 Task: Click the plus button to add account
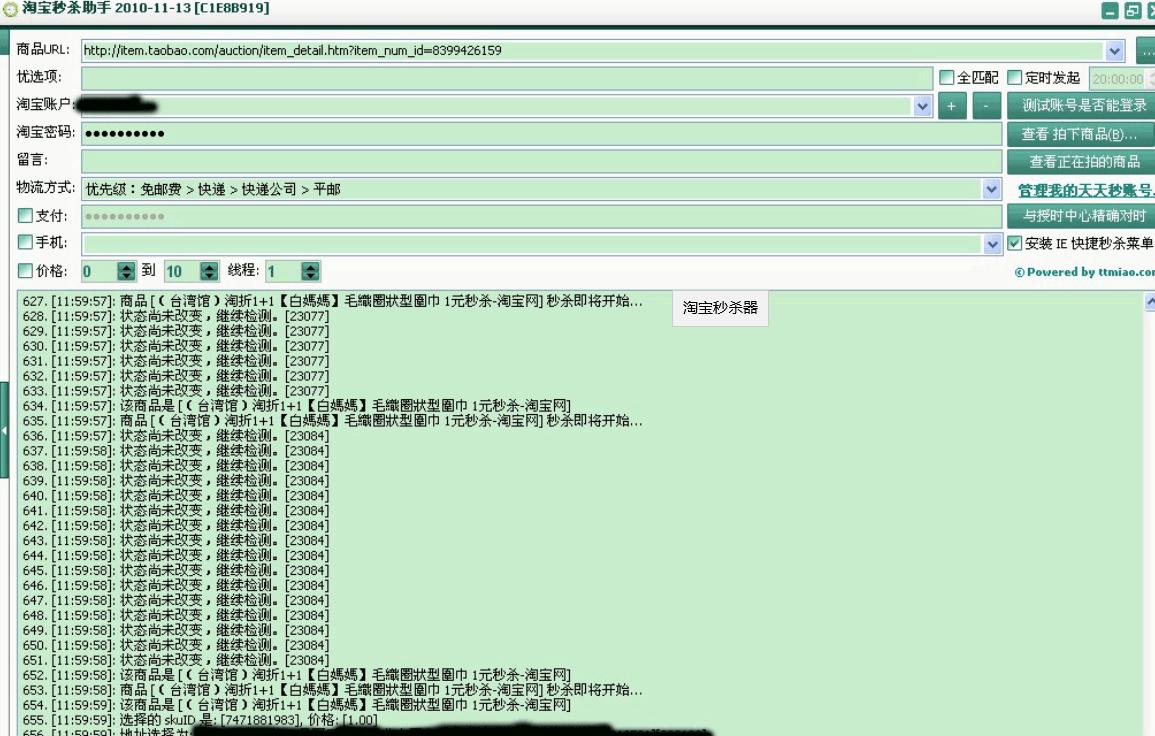(x=952, y=106)
